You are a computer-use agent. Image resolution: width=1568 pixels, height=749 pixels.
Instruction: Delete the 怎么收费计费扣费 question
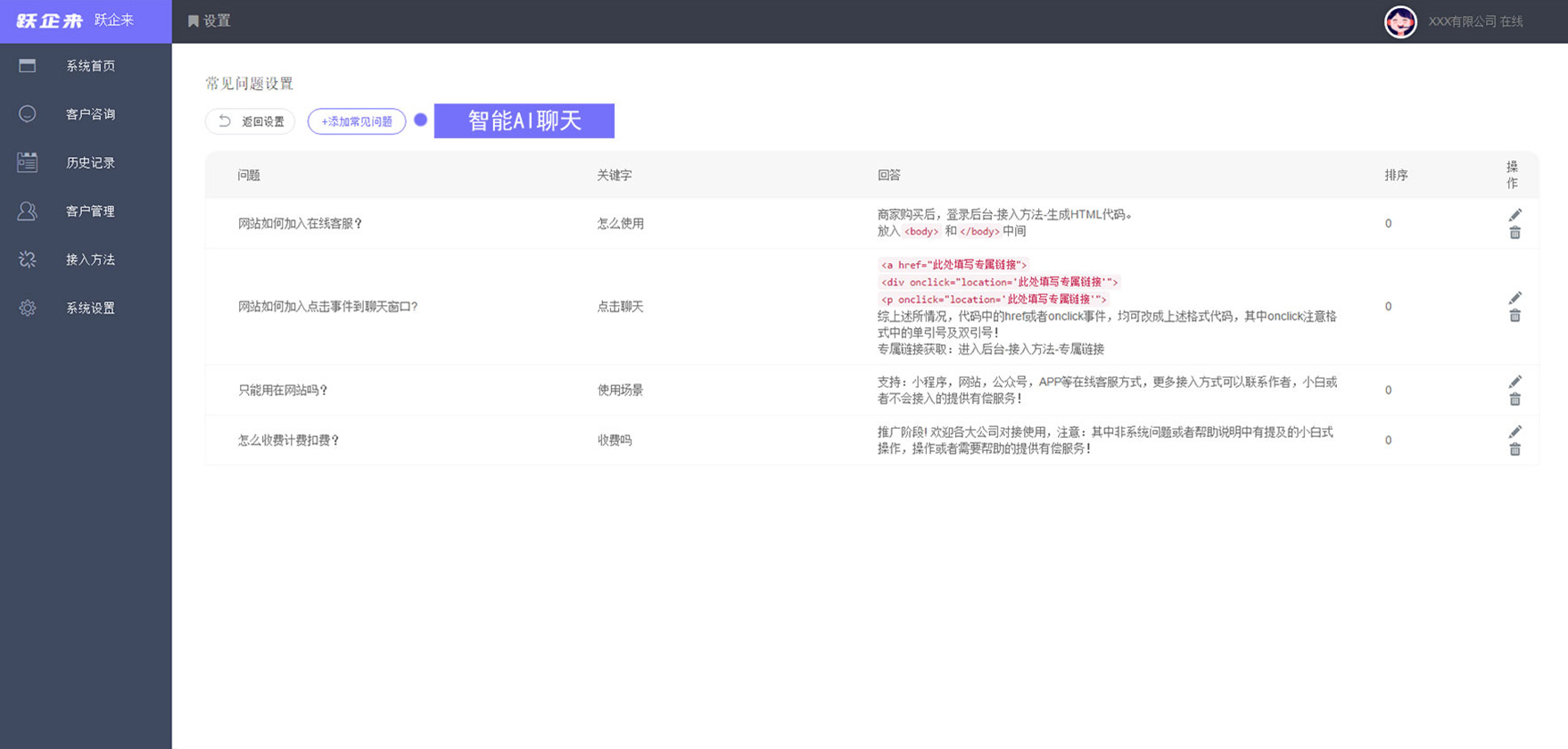1514,449
